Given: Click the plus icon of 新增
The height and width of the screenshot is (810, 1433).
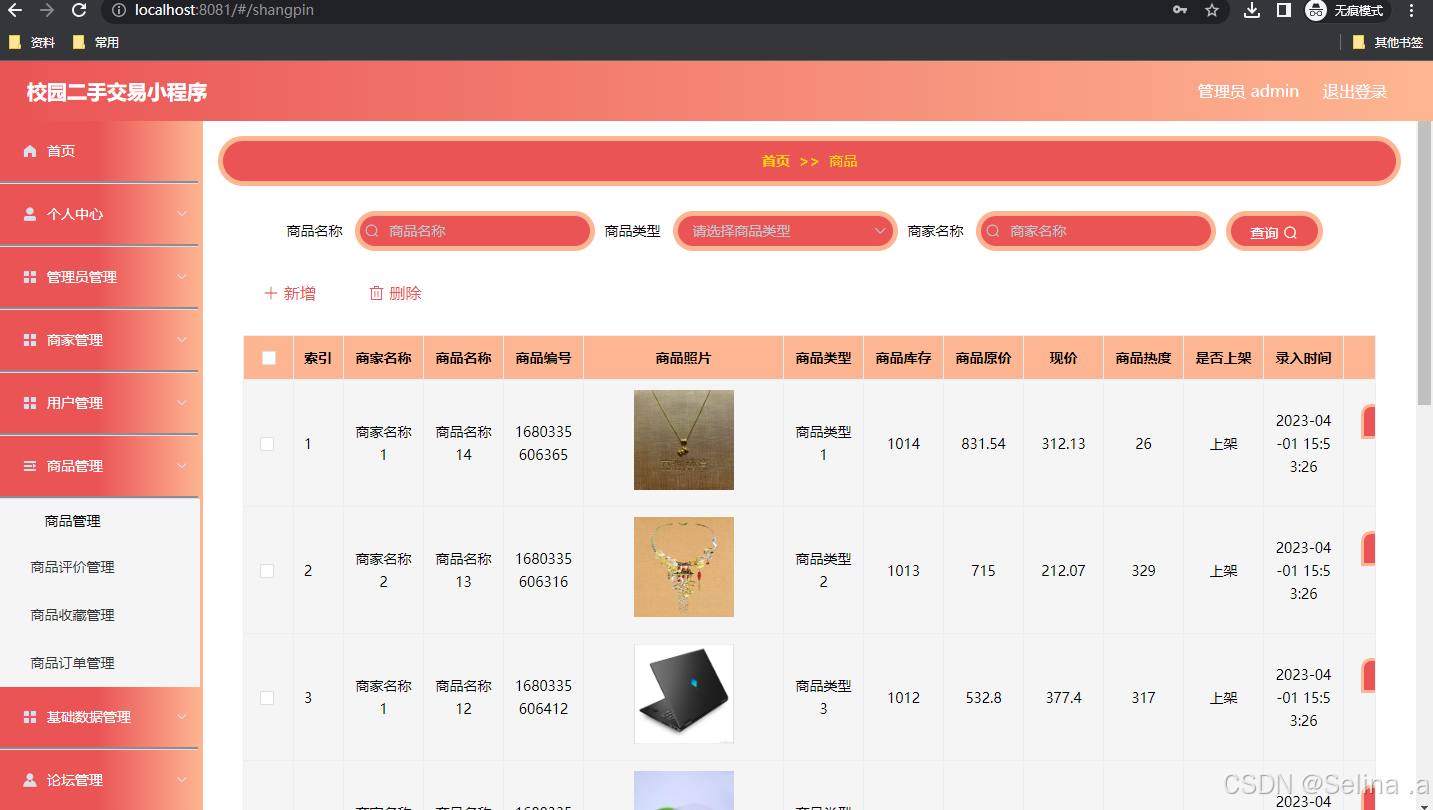Looking at the screenshot, I should pyautogui.click(x=270, y=293).
